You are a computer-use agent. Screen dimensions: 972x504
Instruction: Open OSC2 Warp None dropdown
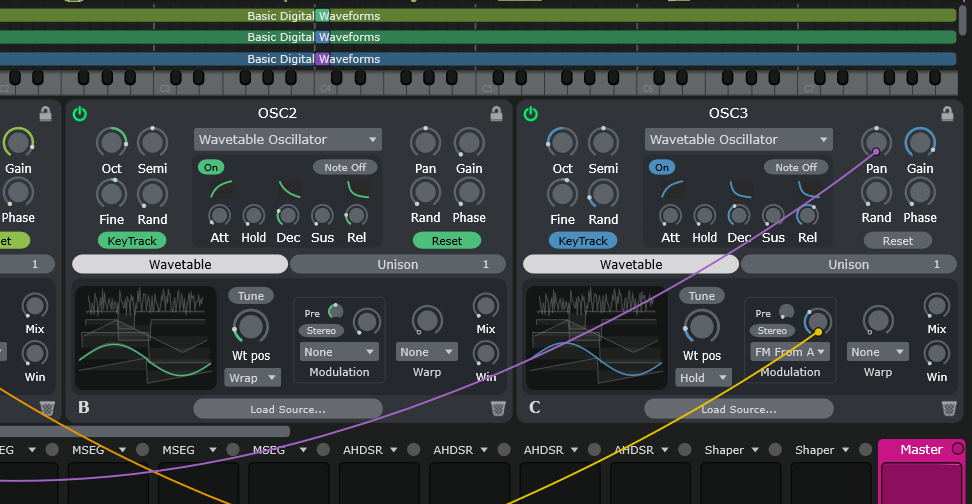(x=427, y=351)
